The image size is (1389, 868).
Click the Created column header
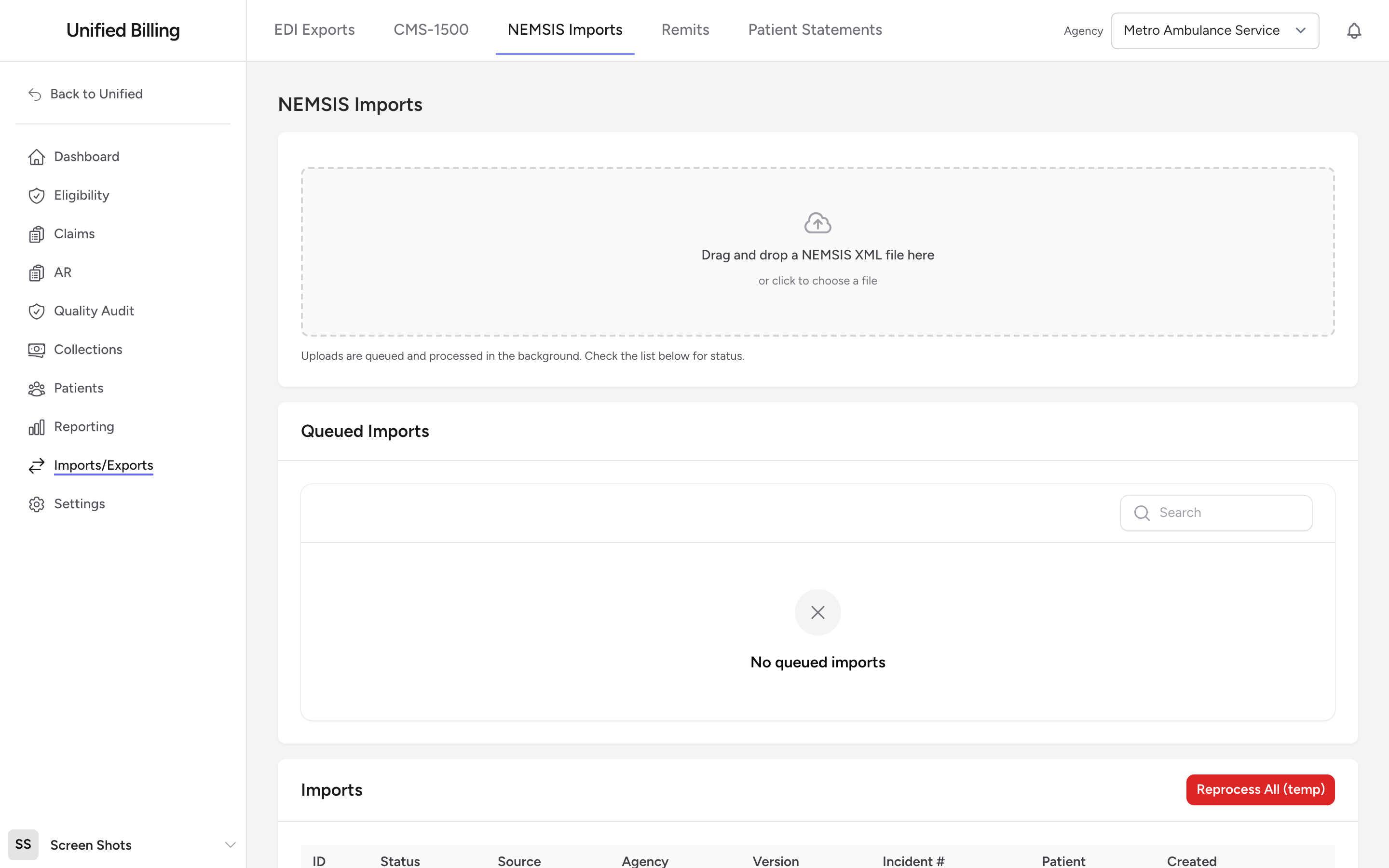point(1192,861)
